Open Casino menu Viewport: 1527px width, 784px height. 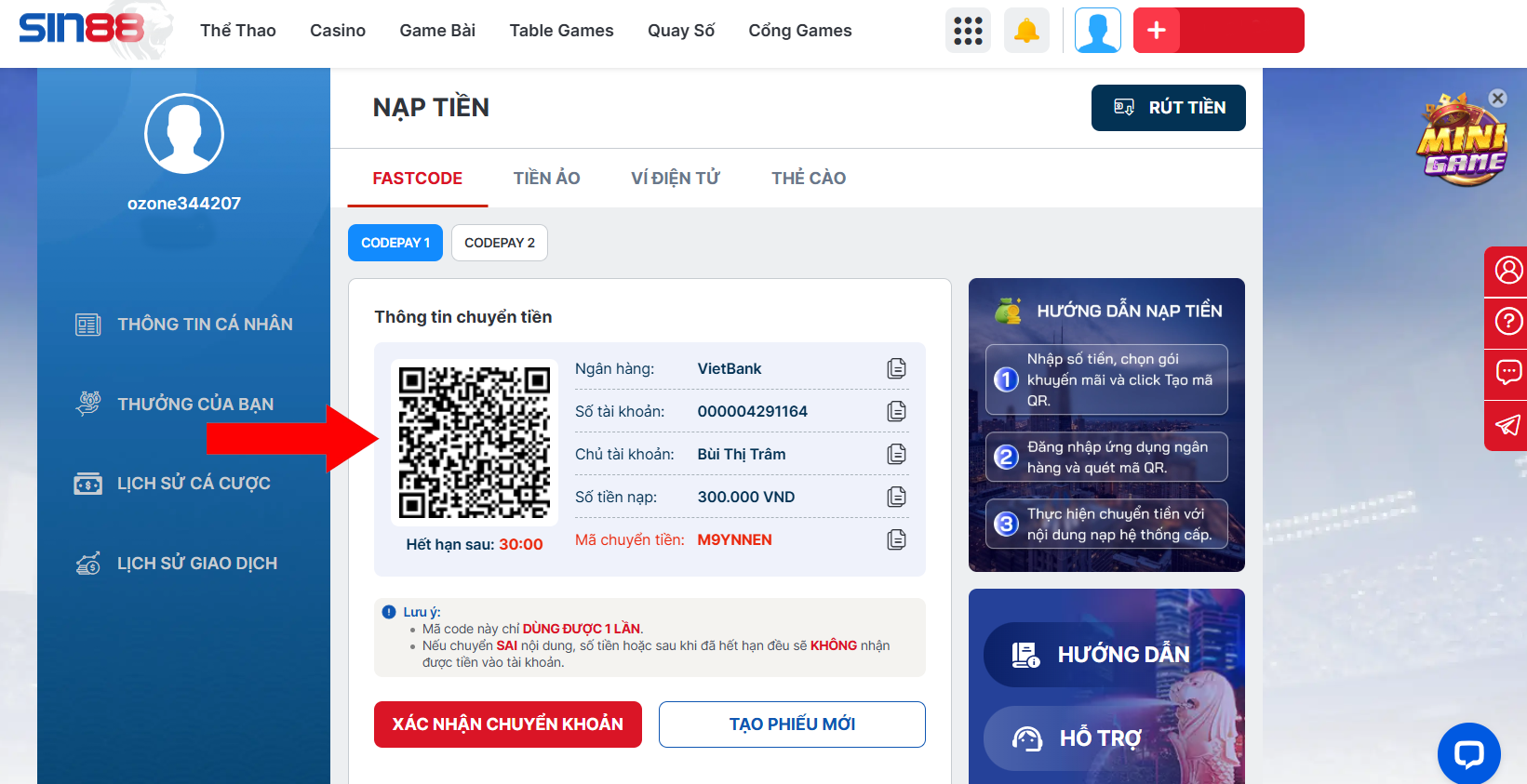tap(338, 31)
